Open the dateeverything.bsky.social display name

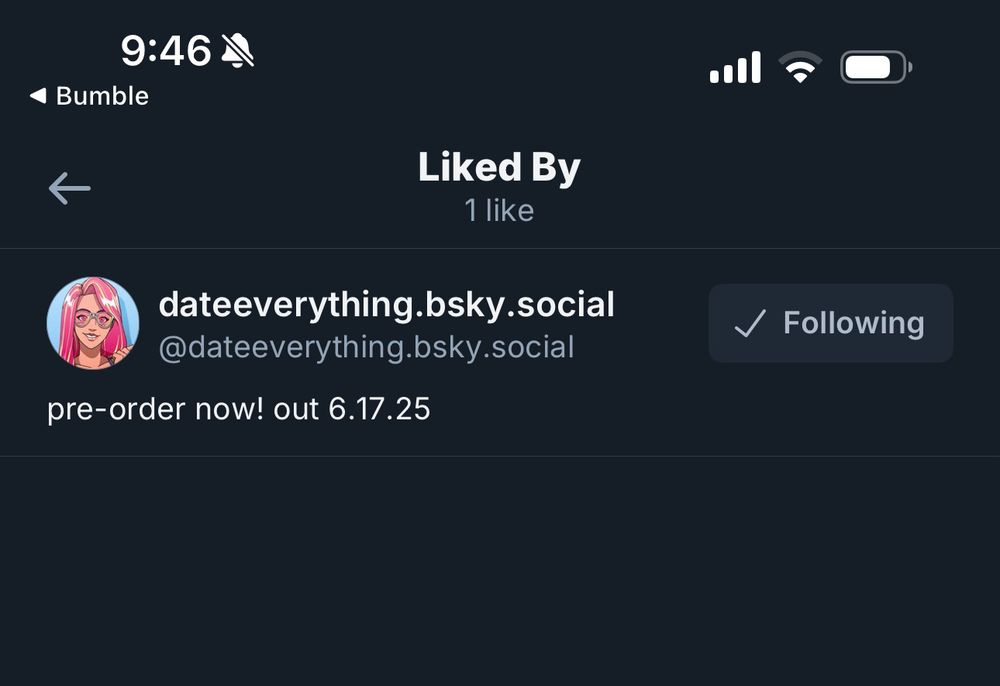pos(386,304)
